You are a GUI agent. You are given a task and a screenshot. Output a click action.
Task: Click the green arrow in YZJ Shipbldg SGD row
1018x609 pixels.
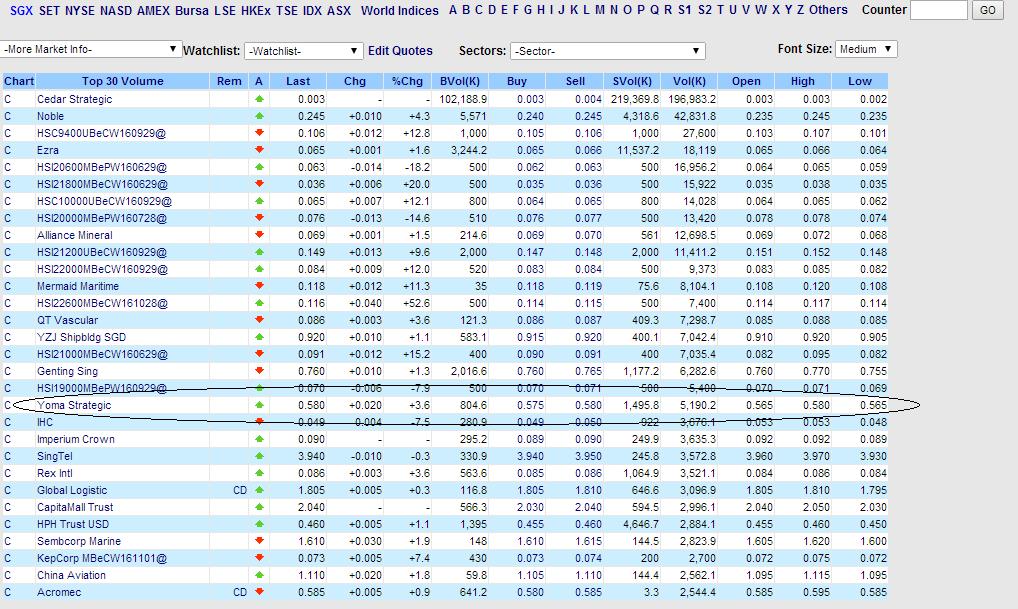click(x=259, y=337)
